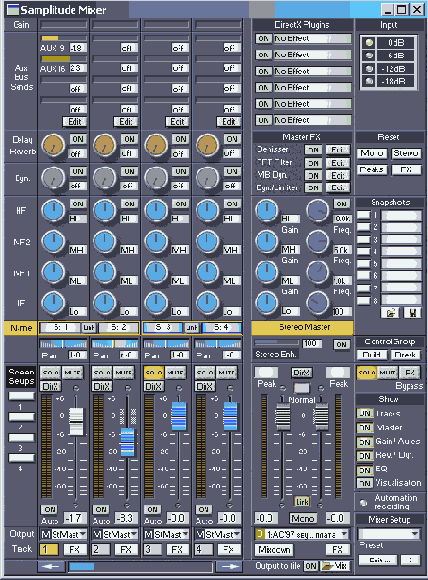
Task: Edit the S: 3 track name field
Action: [163, 328]
